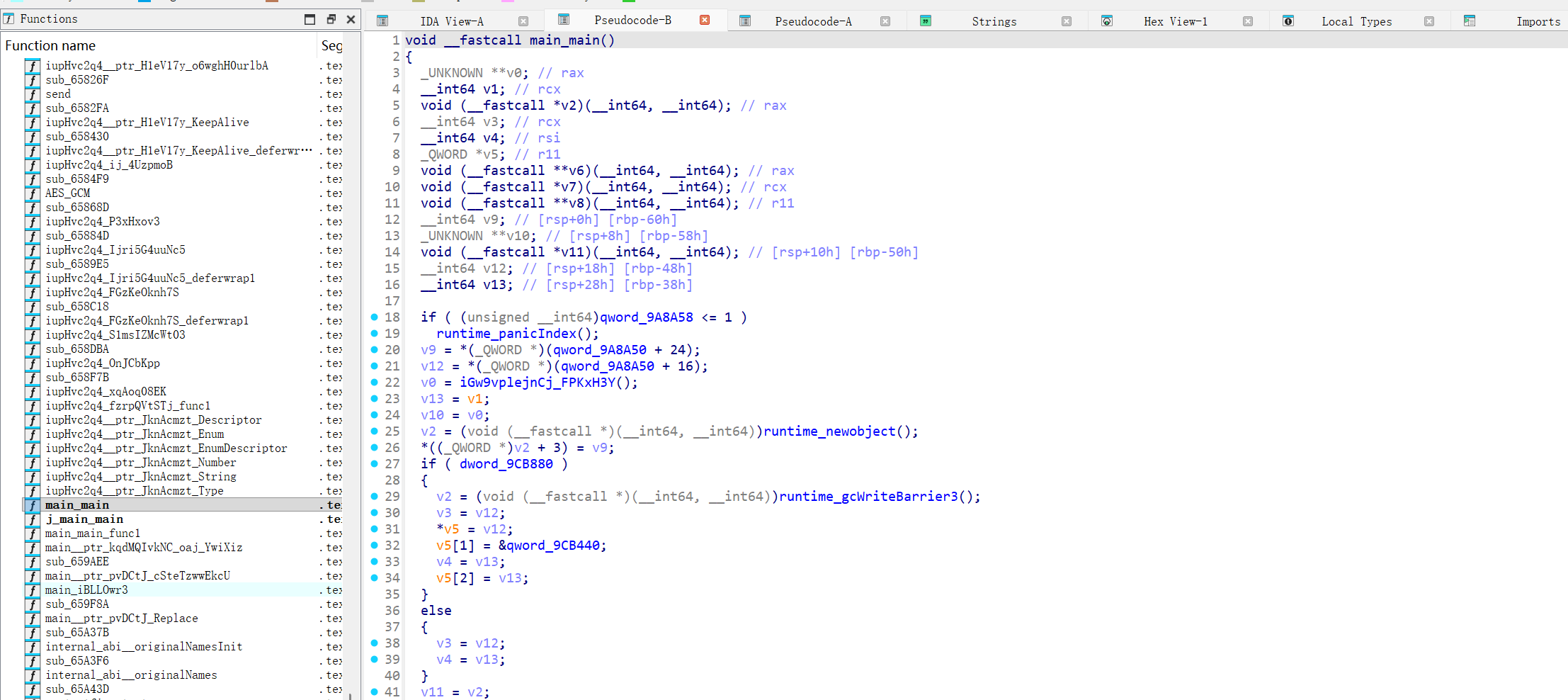
Task: Show the Hex View-1 tab
Action: coord(1176,21)
